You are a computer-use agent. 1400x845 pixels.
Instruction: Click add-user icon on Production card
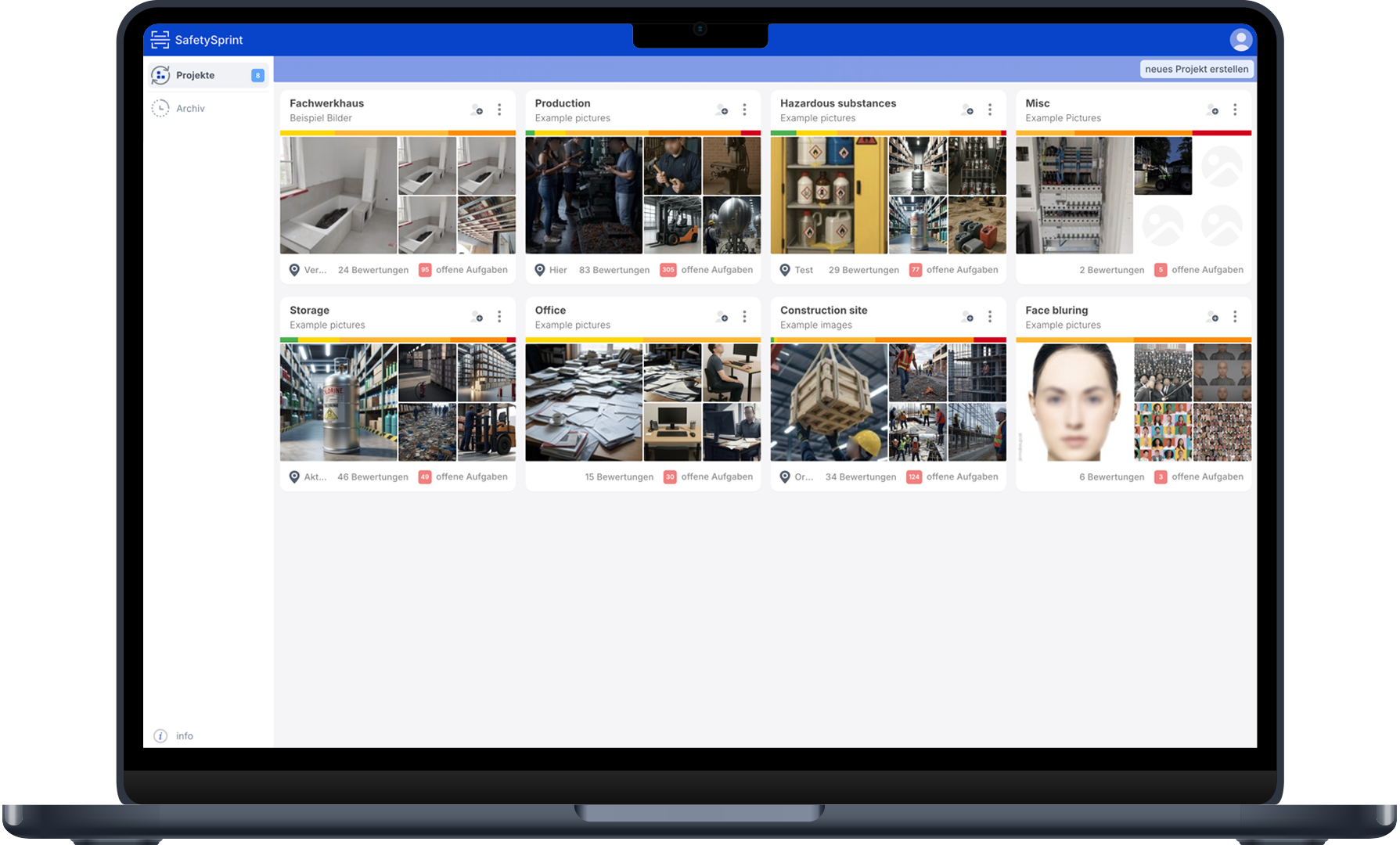(722, 110)
